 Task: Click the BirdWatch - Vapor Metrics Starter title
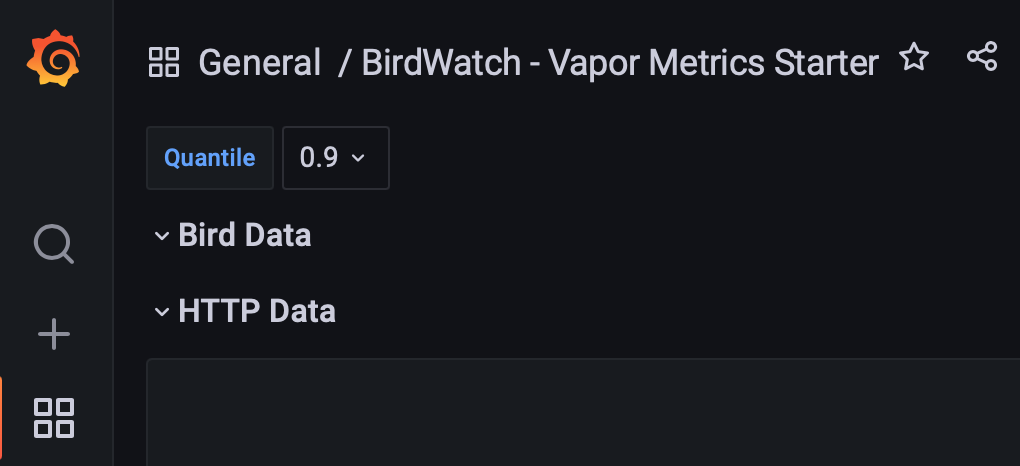pyautogui.click(x=620, y=63)
